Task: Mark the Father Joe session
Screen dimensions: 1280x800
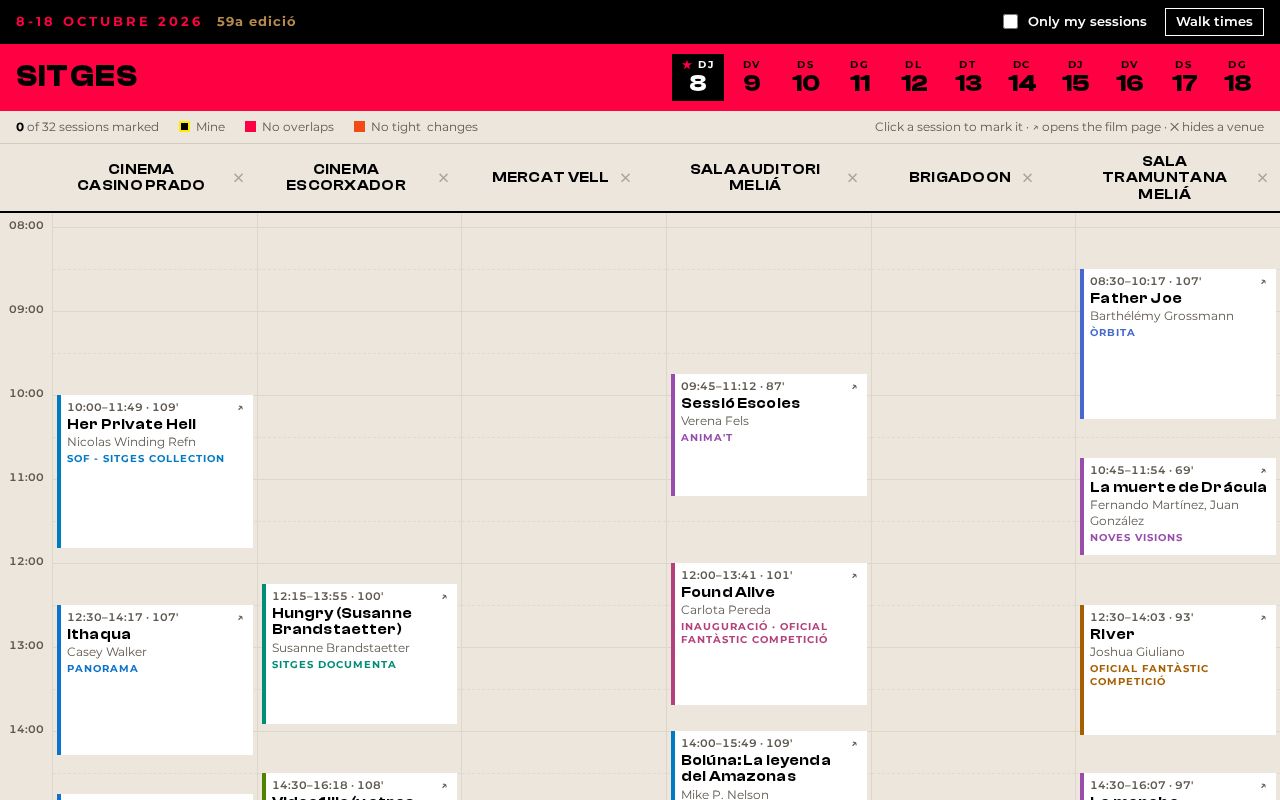Action: coord(1178,344)
